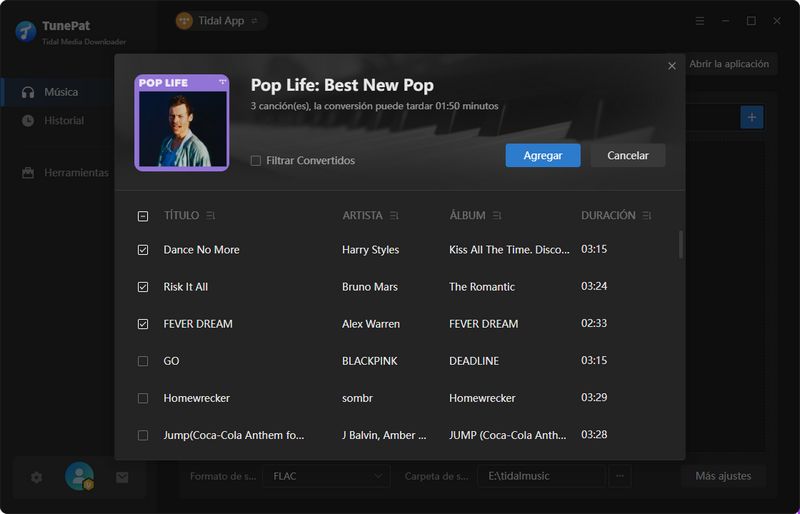The height and width of the screenshot is (514, 800).
Task: Open the user account avatar
Action: [x=80, y=476]
